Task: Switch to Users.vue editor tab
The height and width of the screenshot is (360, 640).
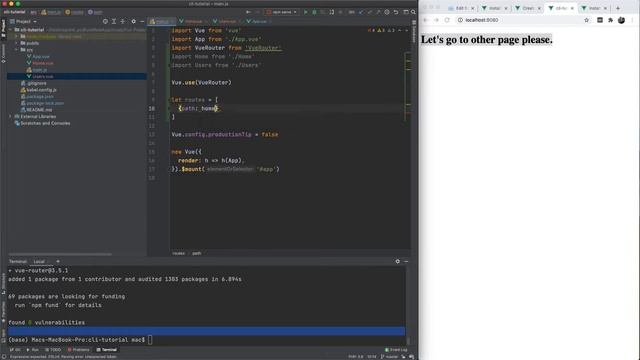Action: pos(227,21)
